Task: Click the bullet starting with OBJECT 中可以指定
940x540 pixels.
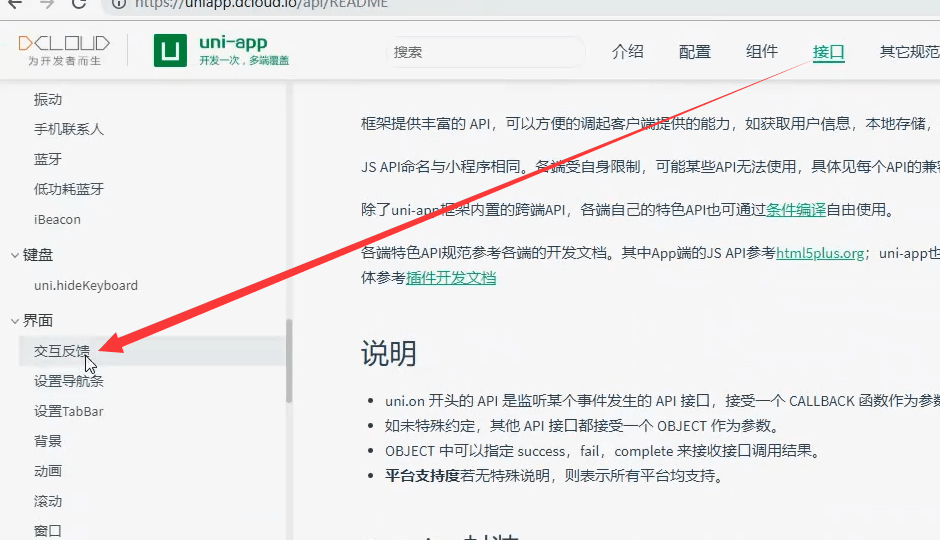Action: (x=602, y=451)
